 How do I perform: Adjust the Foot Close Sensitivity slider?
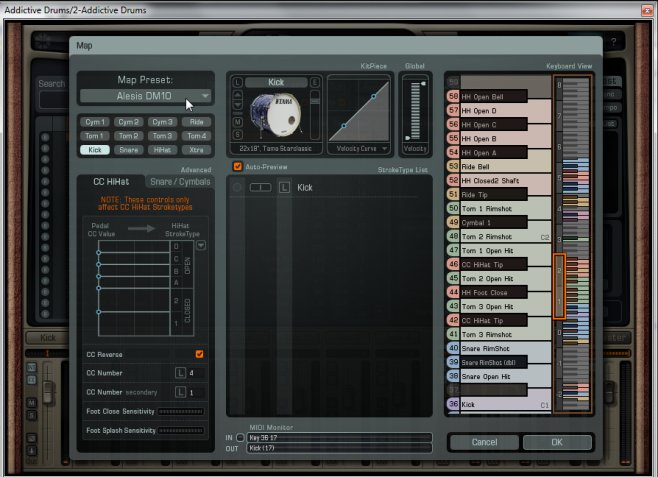181,412
